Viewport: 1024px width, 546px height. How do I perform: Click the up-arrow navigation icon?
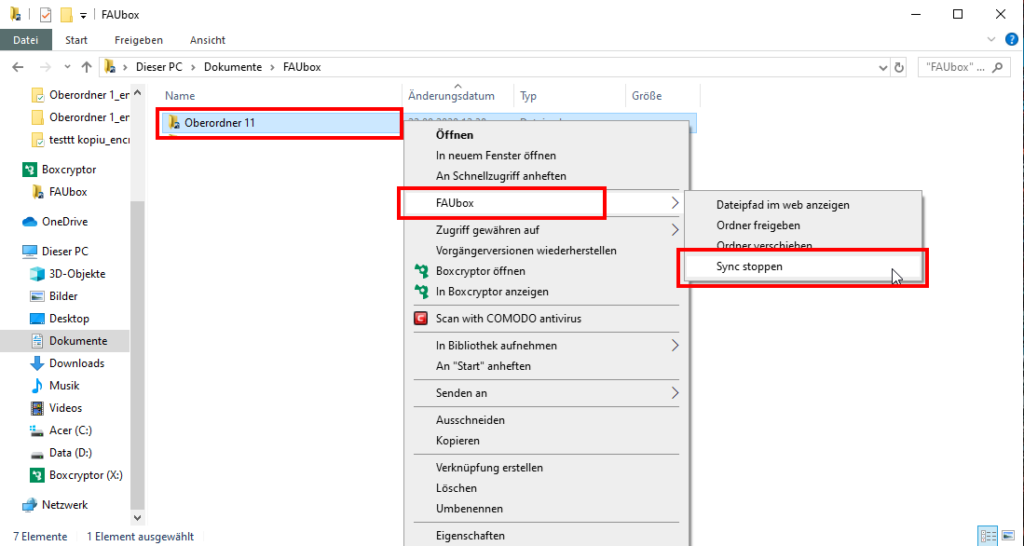point(86,67)
